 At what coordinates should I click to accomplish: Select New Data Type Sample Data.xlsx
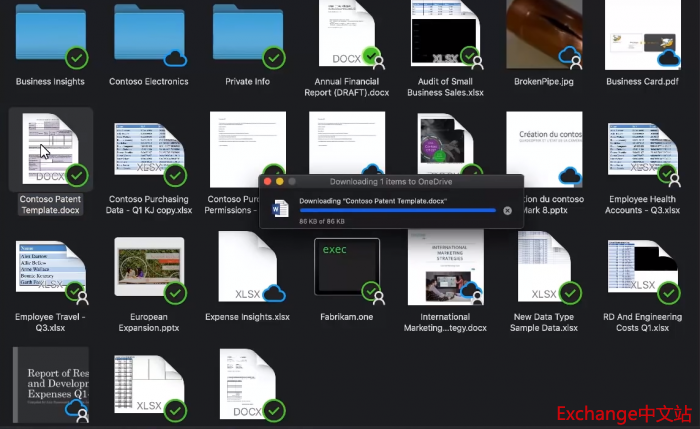click(x=544, y=268)
